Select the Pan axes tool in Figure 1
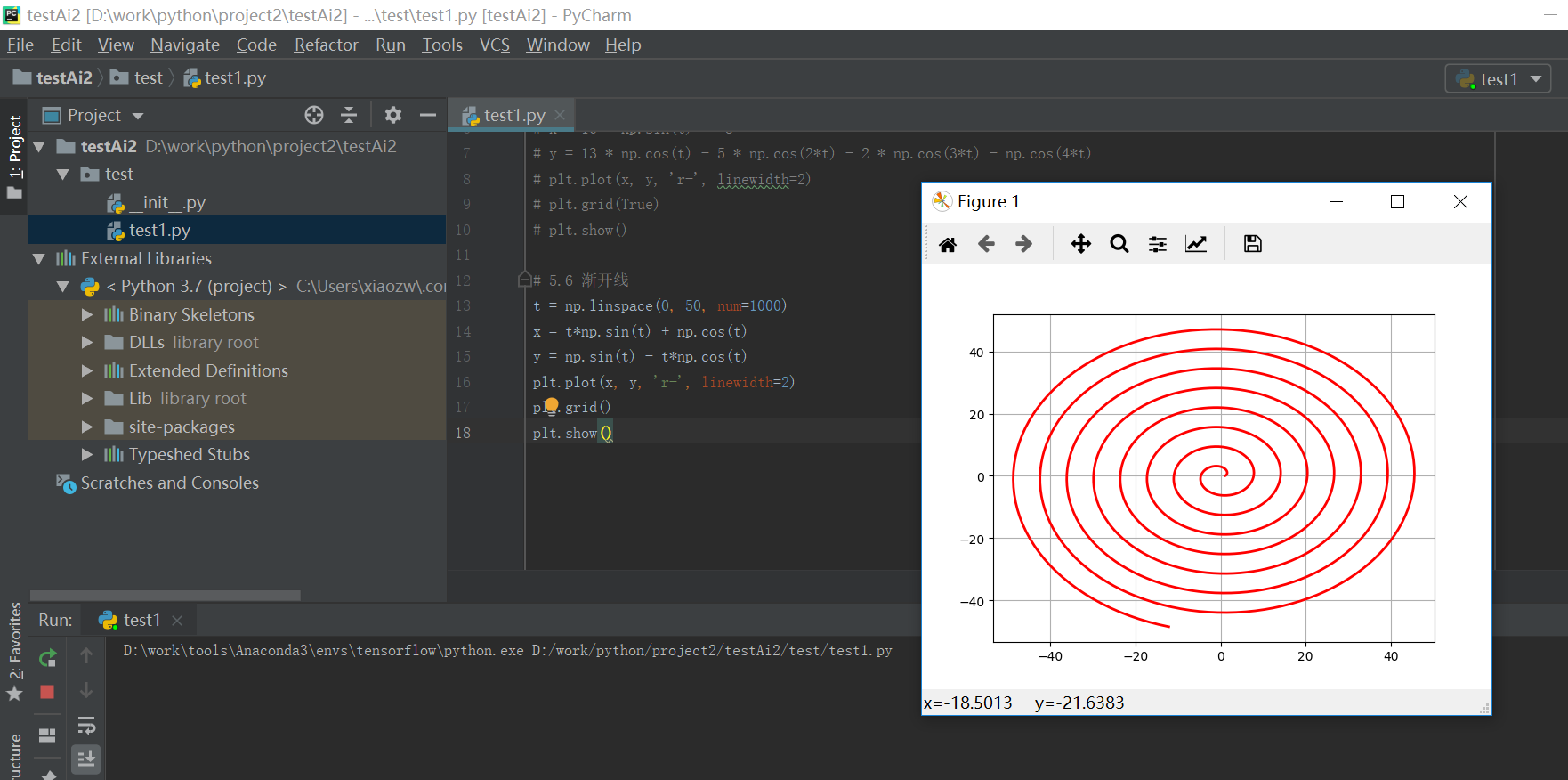The width and height of the screenshot is (1568, 780). click(1080, 244)
